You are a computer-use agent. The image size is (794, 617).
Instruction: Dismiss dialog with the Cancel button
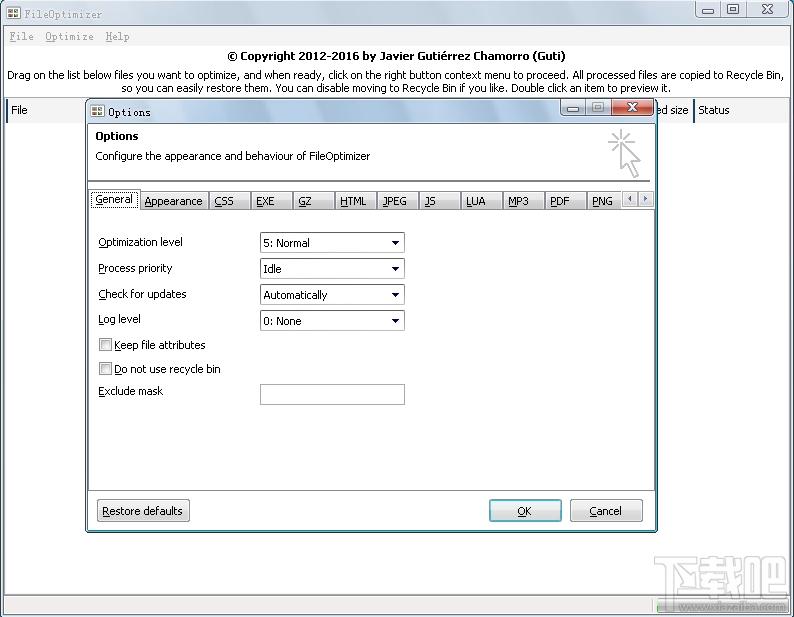(606, 511)
